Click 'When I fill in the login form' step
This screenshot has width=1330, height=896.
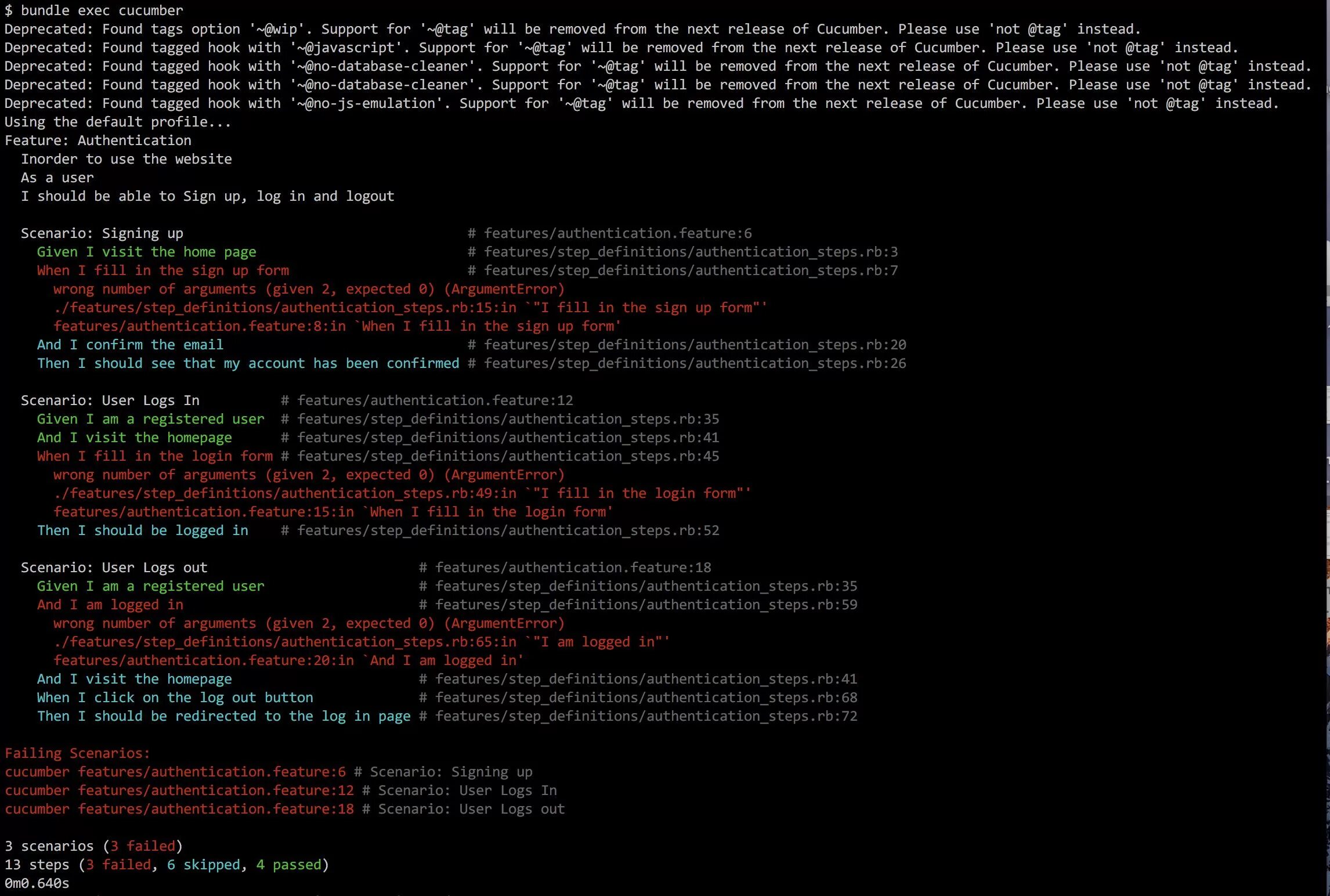pyautogui.click(x=154, y=456)
